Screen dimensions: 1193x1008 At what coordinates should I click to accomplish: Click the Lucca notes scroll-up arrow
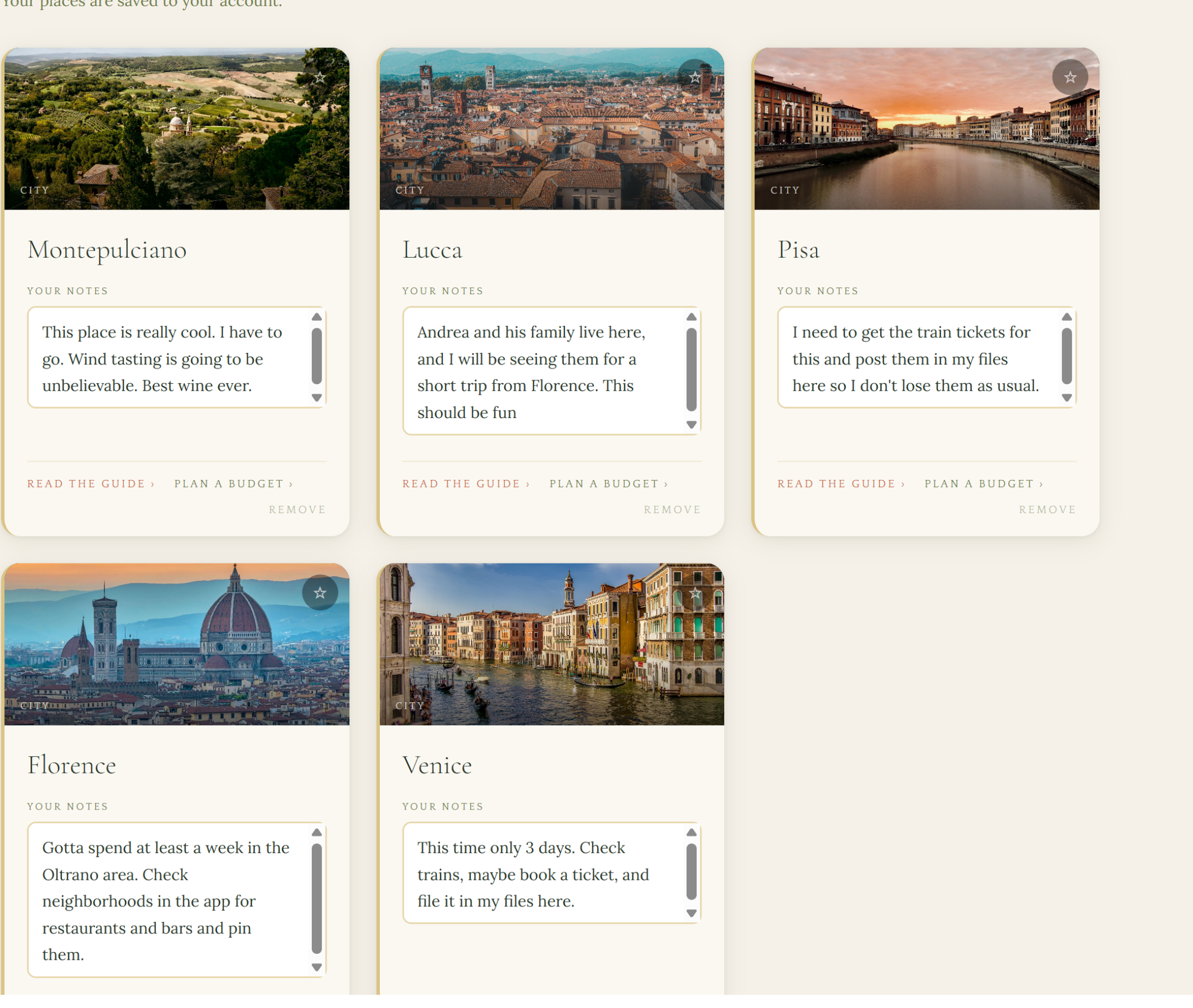click(x=692, y=317)
